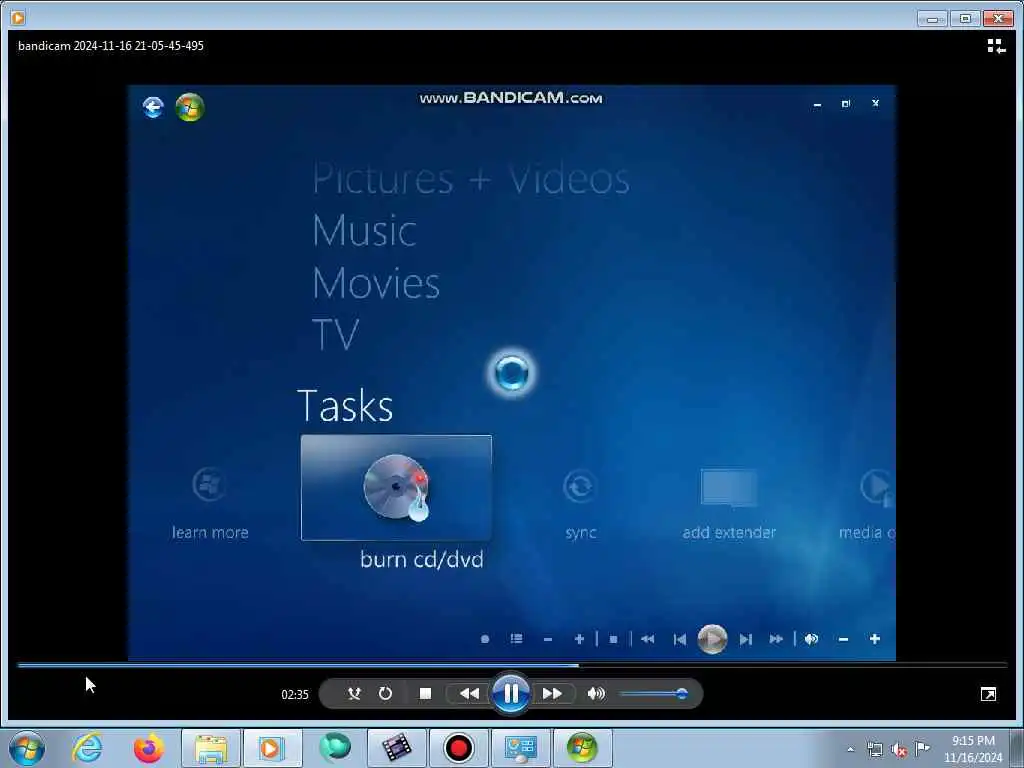The width and height of the screenshot is (1024, 768).
Task: Click the player's next/fast forward button
Action: coord(552,694)
